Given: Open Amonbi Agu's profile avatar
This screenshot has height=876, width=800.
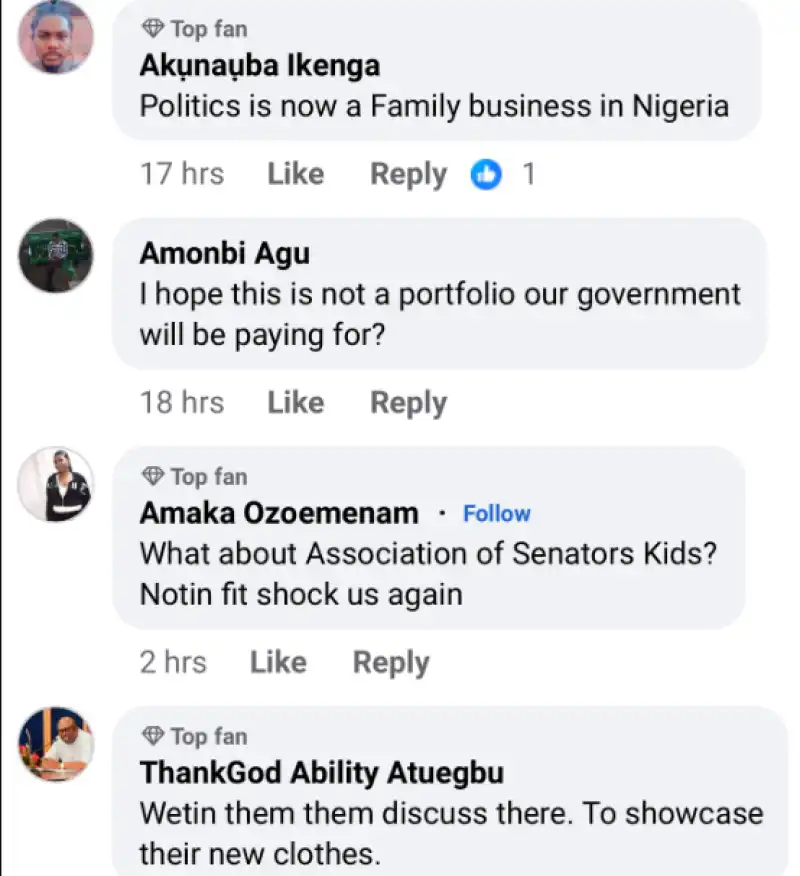Looking at the screenshot, I should (56, 256).
